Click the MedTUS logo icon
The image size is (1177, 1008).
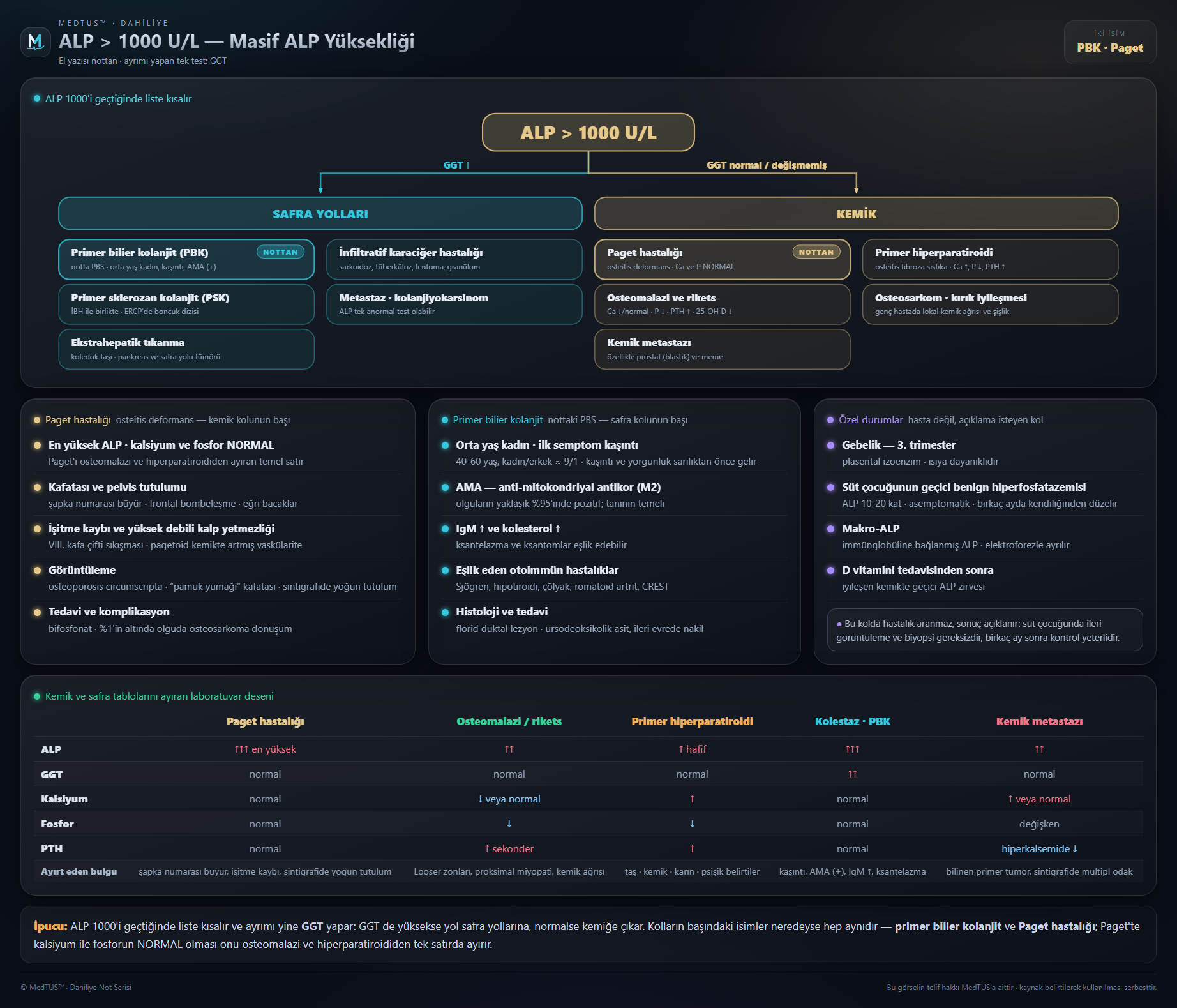point(36,42)
